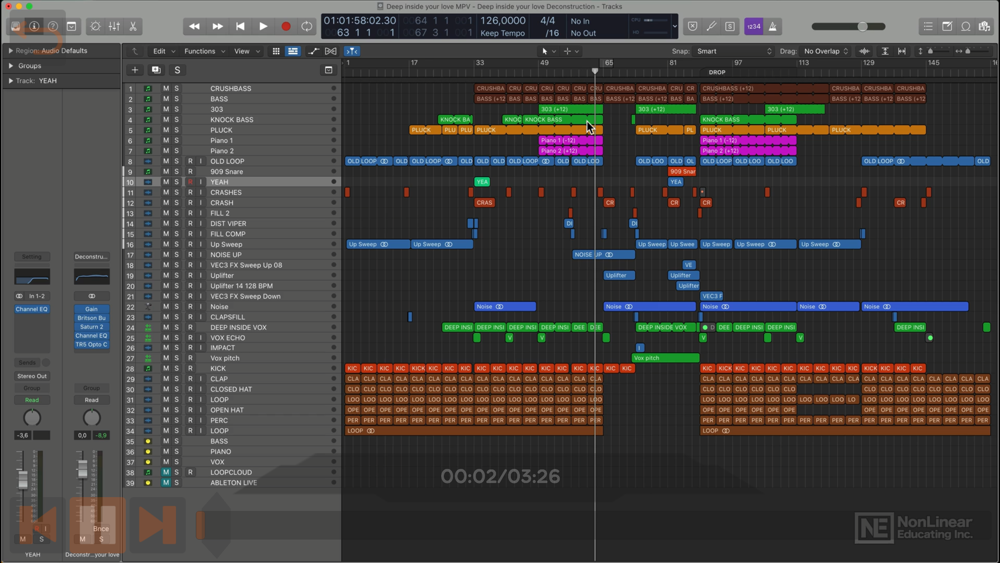
Task: Toggle the Count-in 1234 button
Action: tap(754, 26)
